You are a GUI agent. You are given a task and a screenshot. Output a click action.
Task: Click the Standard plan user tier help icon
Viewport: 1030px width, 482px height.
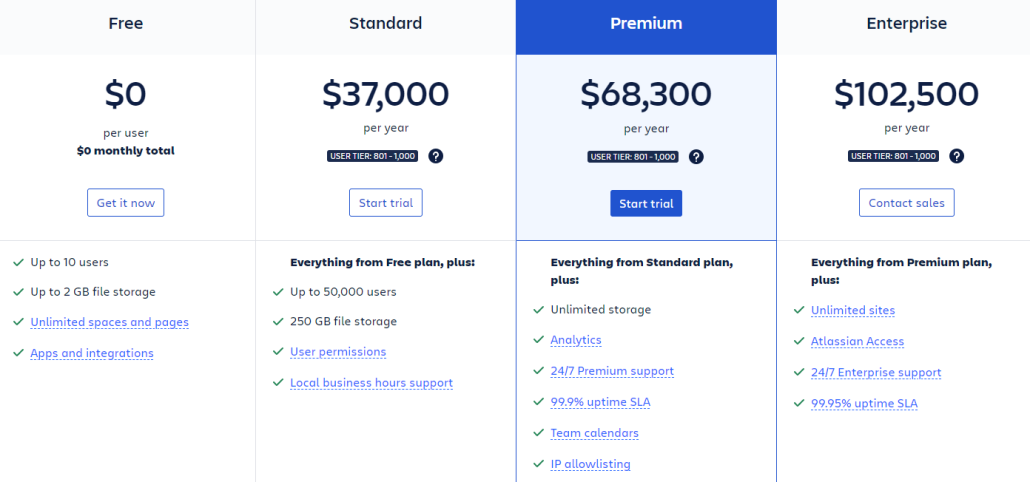coord(436,156)
